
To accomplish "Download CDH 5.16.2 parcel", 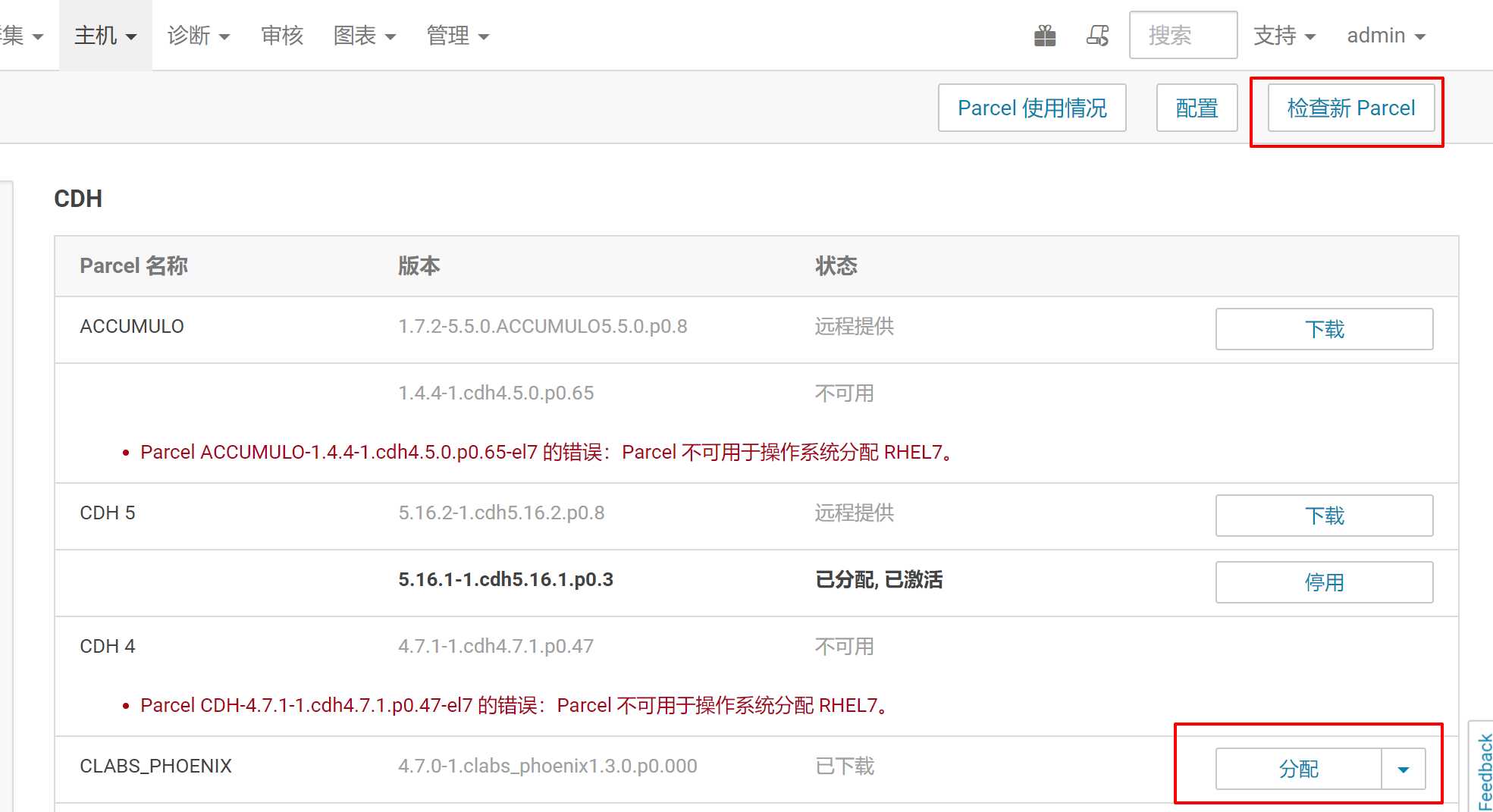I will point(1324,516).
